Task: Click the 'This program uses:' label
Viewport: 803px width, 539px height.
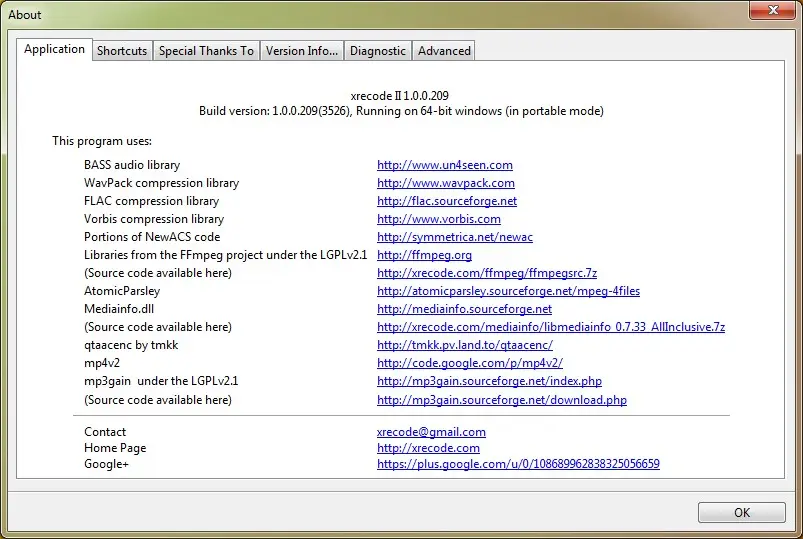Action: pos(102,141)
